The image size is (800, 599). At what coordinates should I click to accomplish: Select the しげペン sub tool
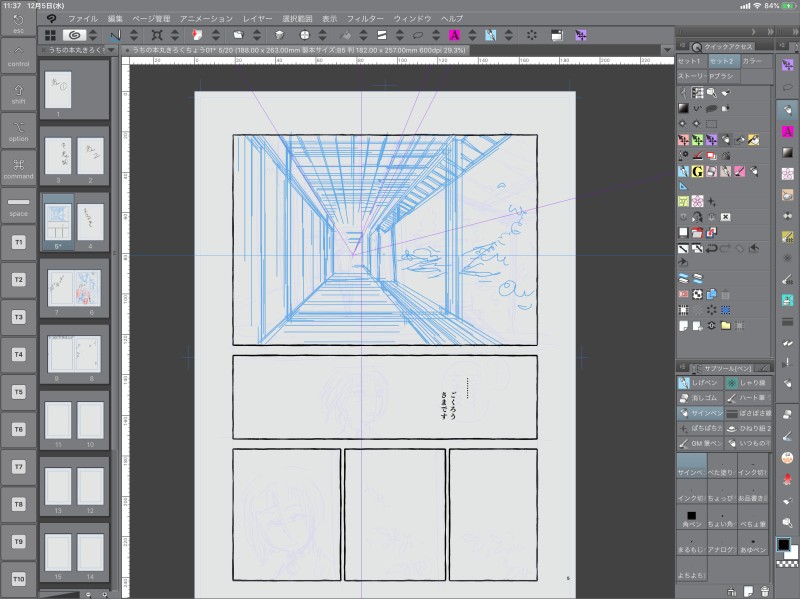700,383
